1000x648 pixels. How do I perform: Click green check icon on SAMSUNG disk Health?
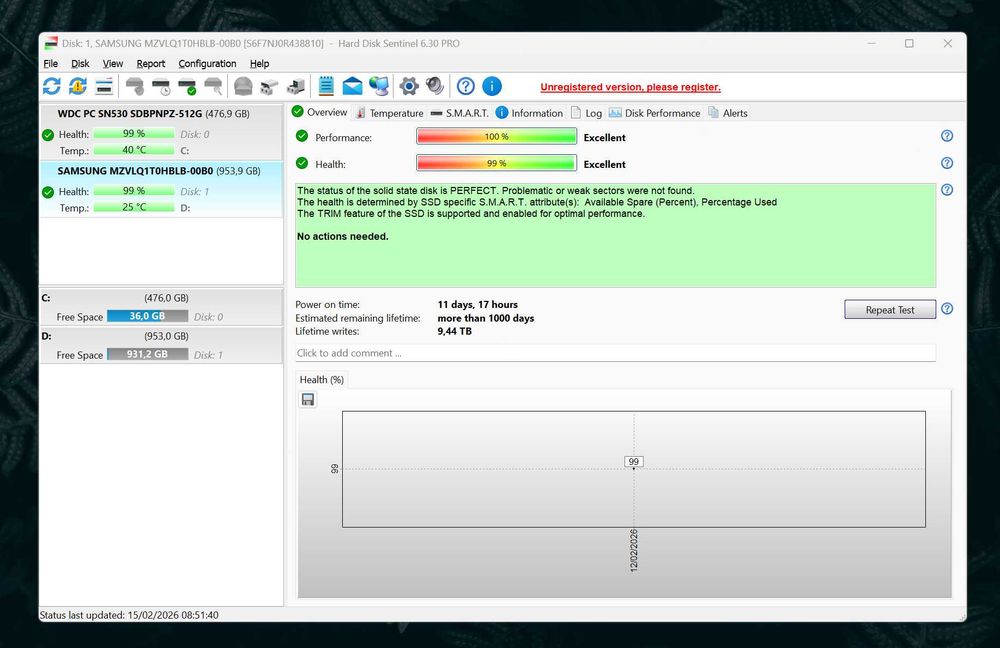pos(48,192)
